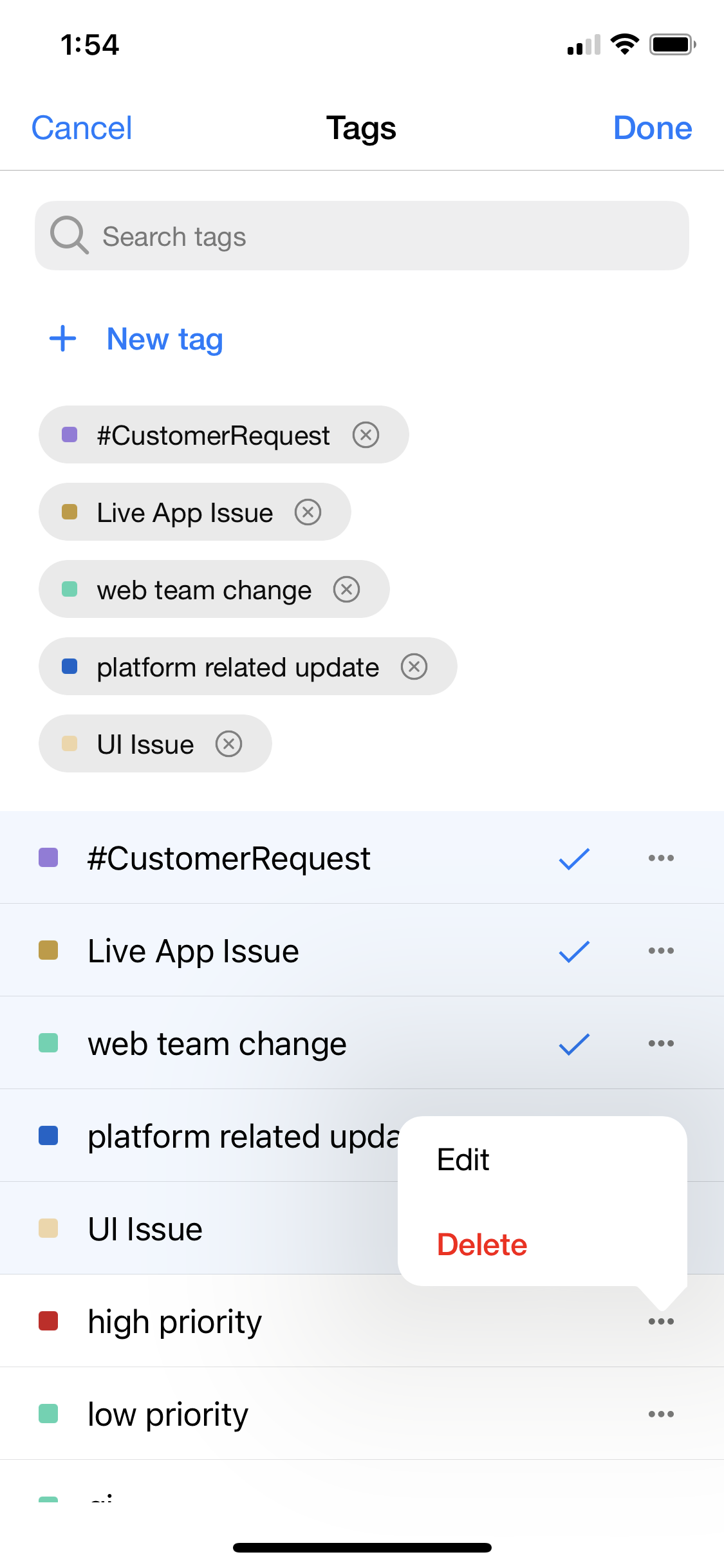724x1568 pixels.
Task: Remove the UI Issue tag chip
Action: tap(229, 743)
